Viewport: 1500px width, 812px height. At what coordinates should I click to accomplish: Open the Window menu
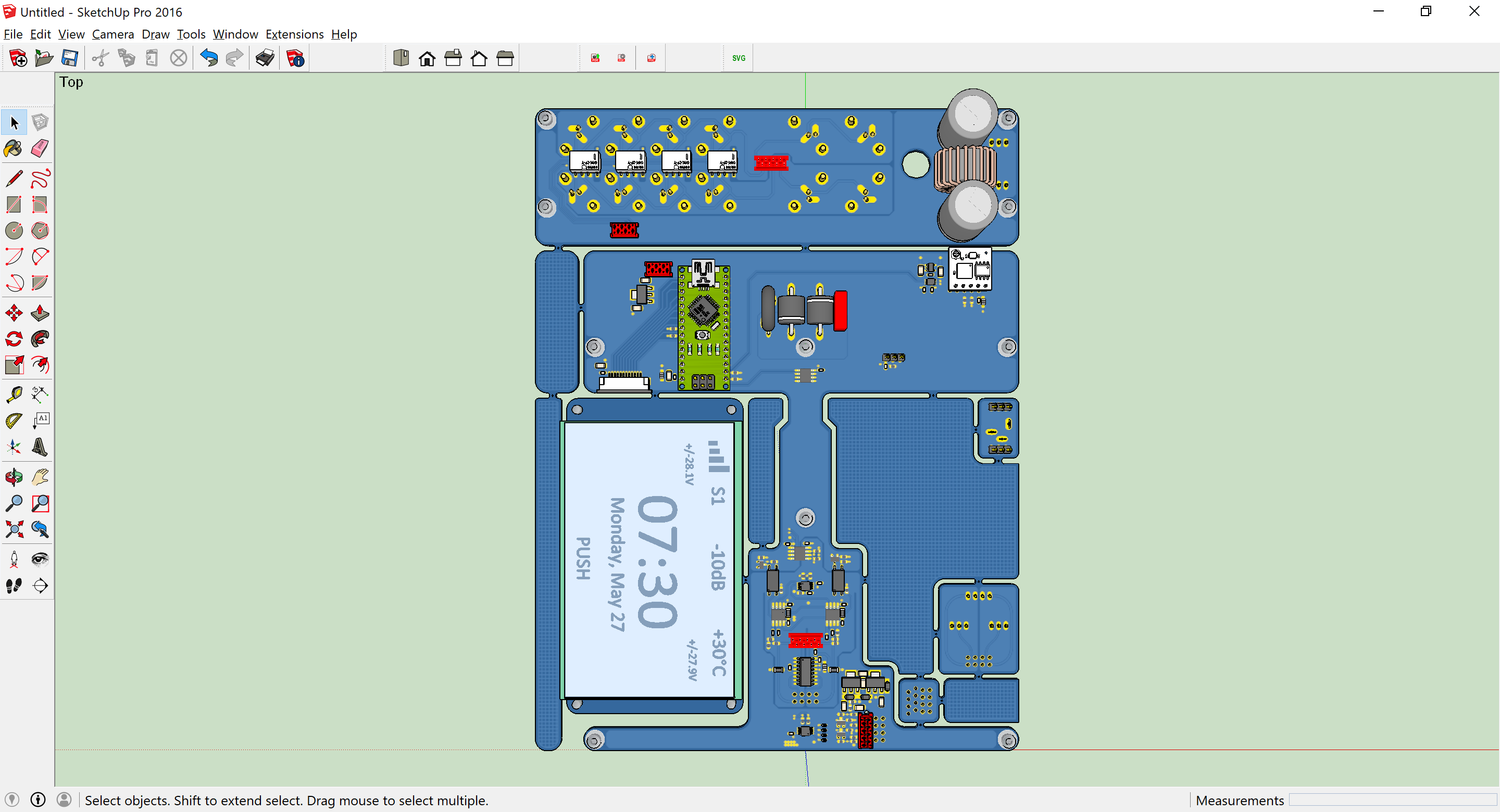(235, 34)
